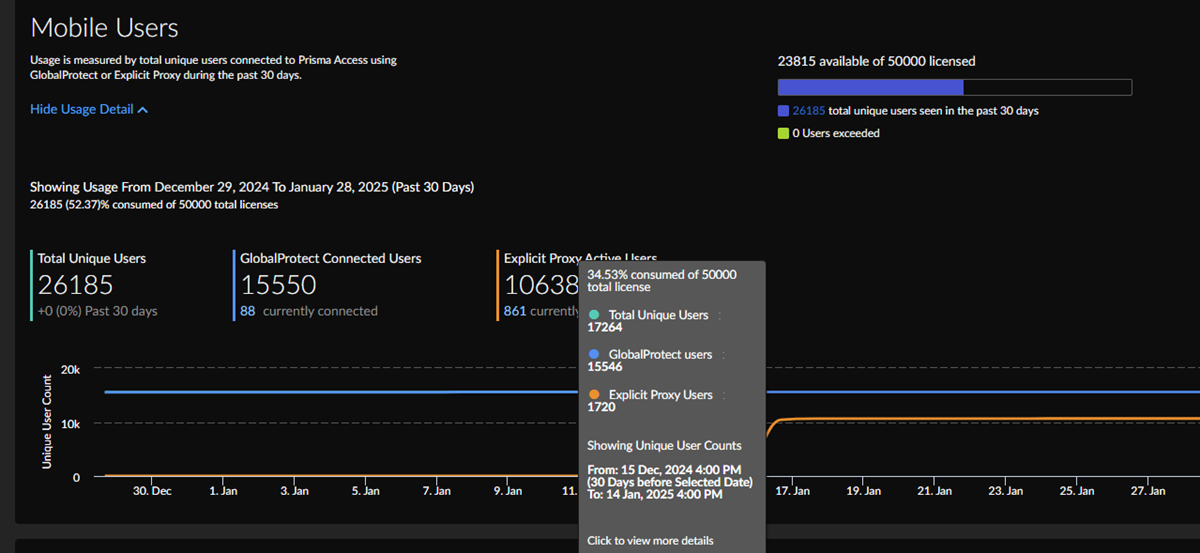
Task: Select the GlobalProtect Connected Users 15550 value
Action: coord(278,285)
